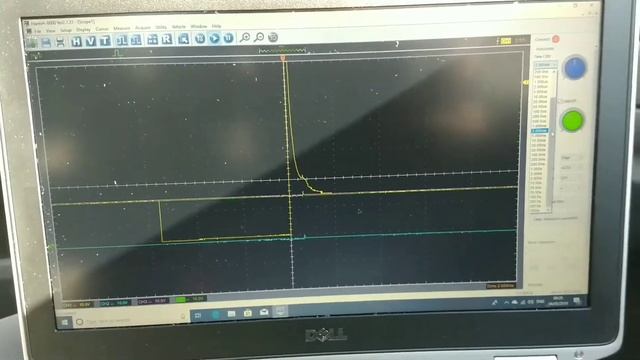The image size is (640, 360).
Task: Click the T trigger settings icon
Action: click(x=105, y=40)
